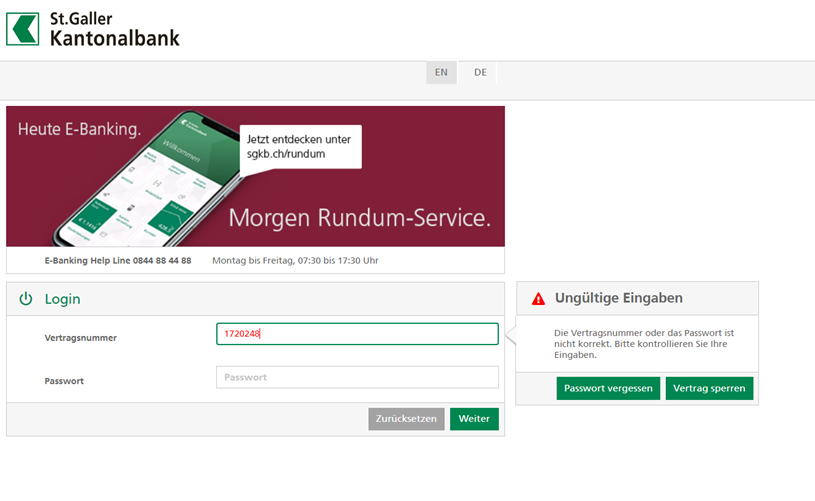815x501 pixels.
Task: Click the Zurücksetzen button
Action: (406, 419)
